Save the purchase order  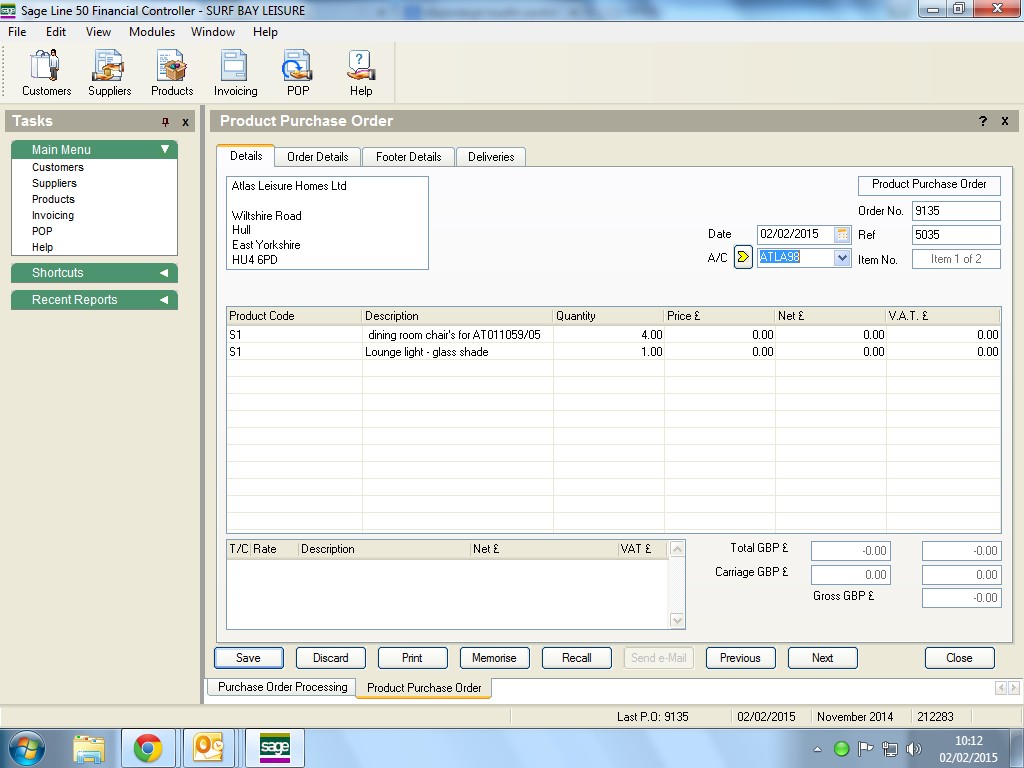click(x=248, y=658)
